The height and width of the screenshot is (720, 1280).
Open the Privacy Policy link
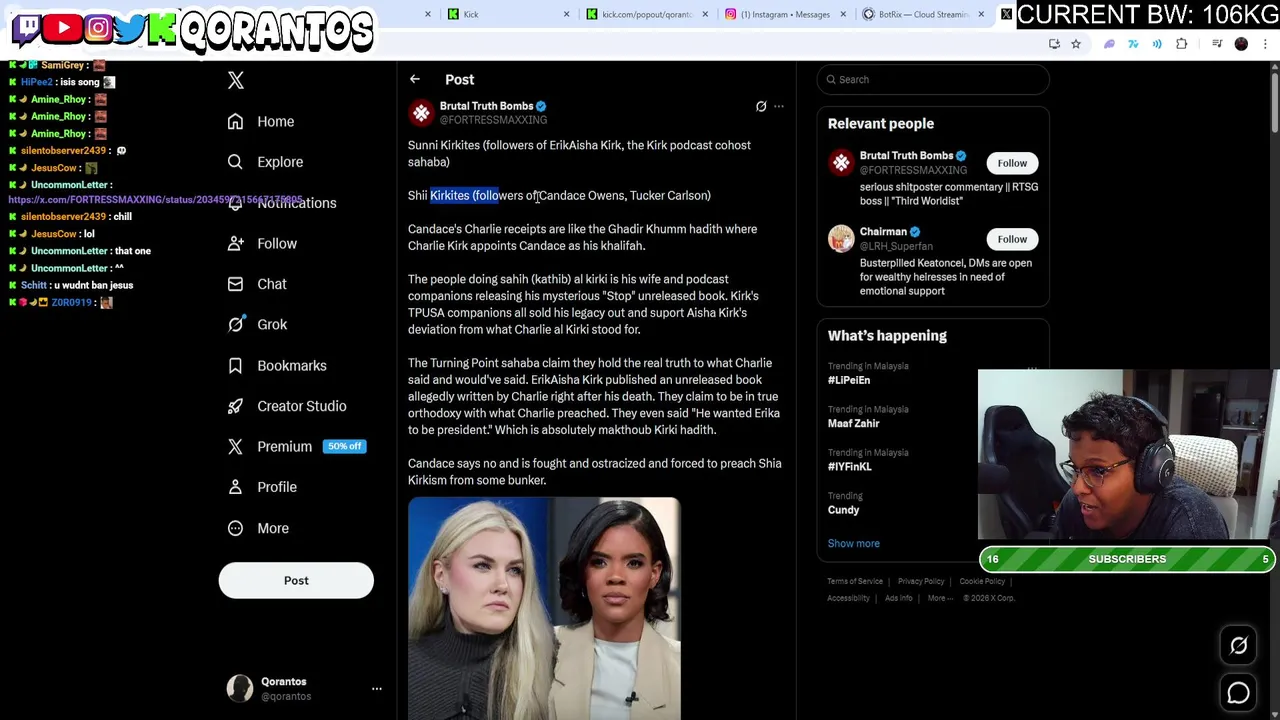tap(920, 581)
